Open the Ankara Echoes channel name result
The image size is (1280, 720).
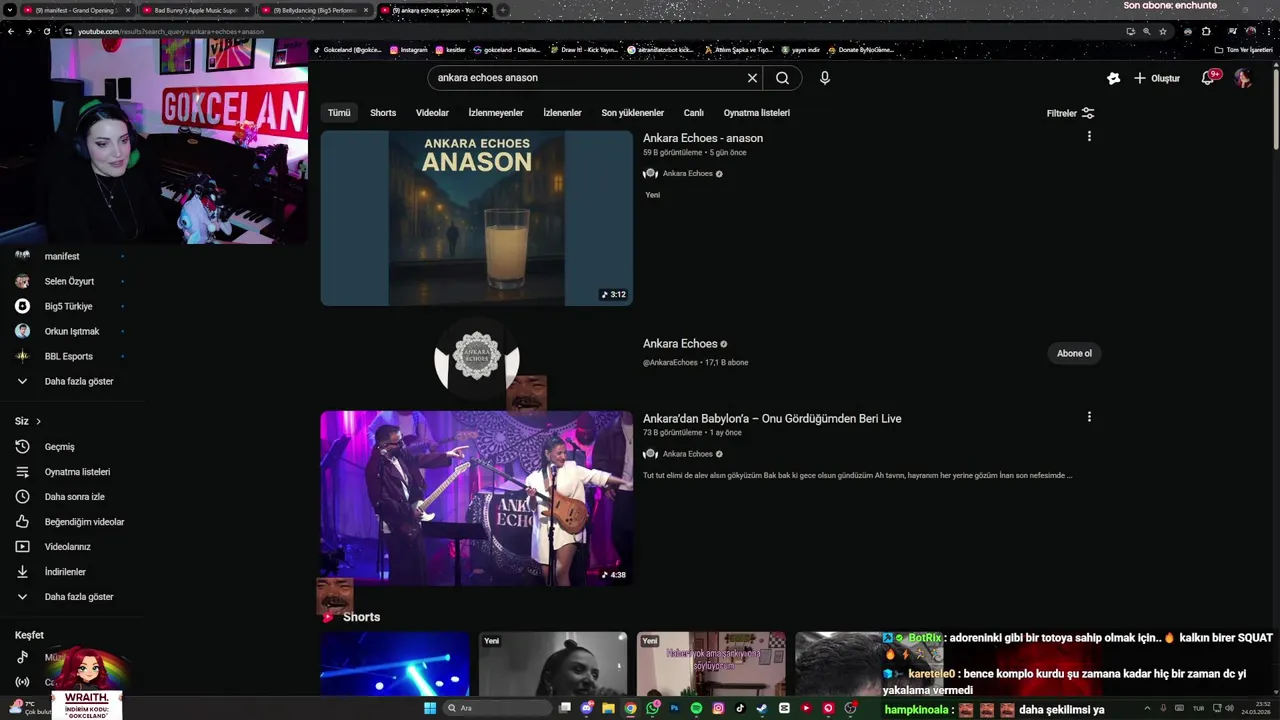(x=680, y=344)
